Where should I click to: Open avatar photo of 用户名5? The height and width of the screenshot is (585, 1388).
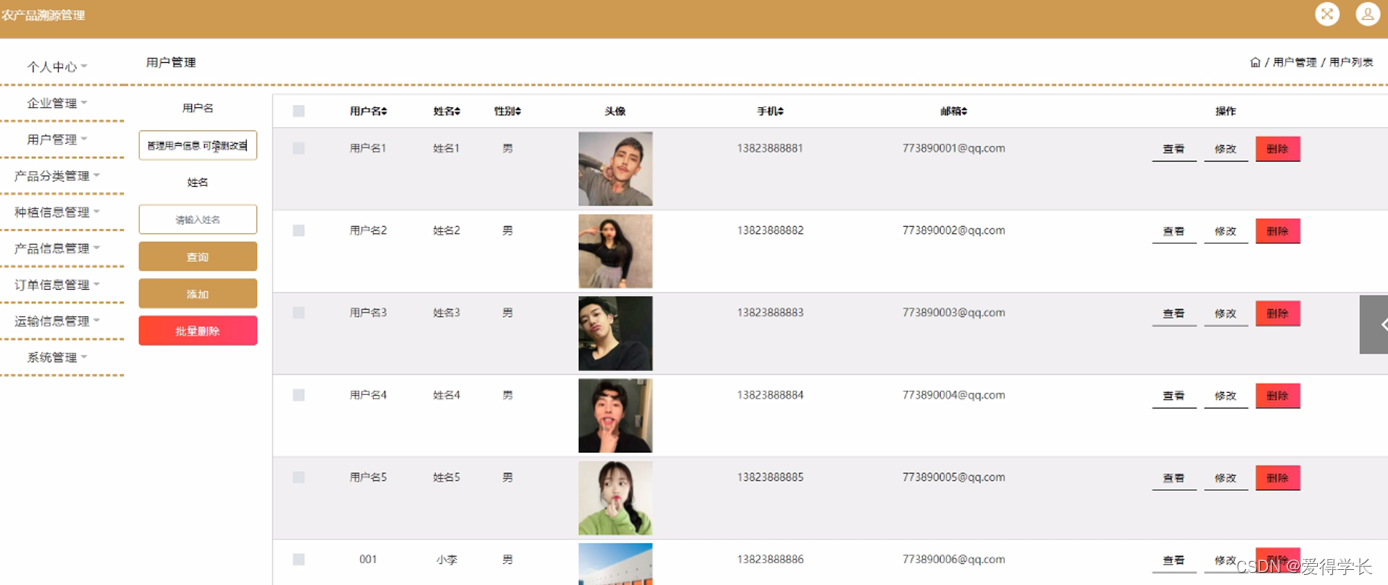615,498
